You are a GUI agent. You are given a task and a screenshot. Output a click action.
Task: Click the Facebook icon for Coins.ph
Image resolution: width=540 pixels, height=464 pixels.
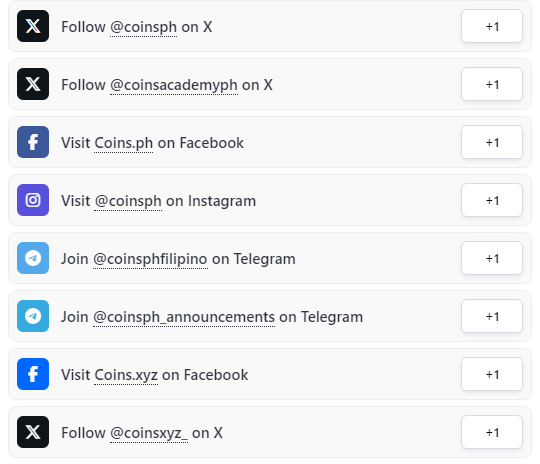(x=33, y=142)
